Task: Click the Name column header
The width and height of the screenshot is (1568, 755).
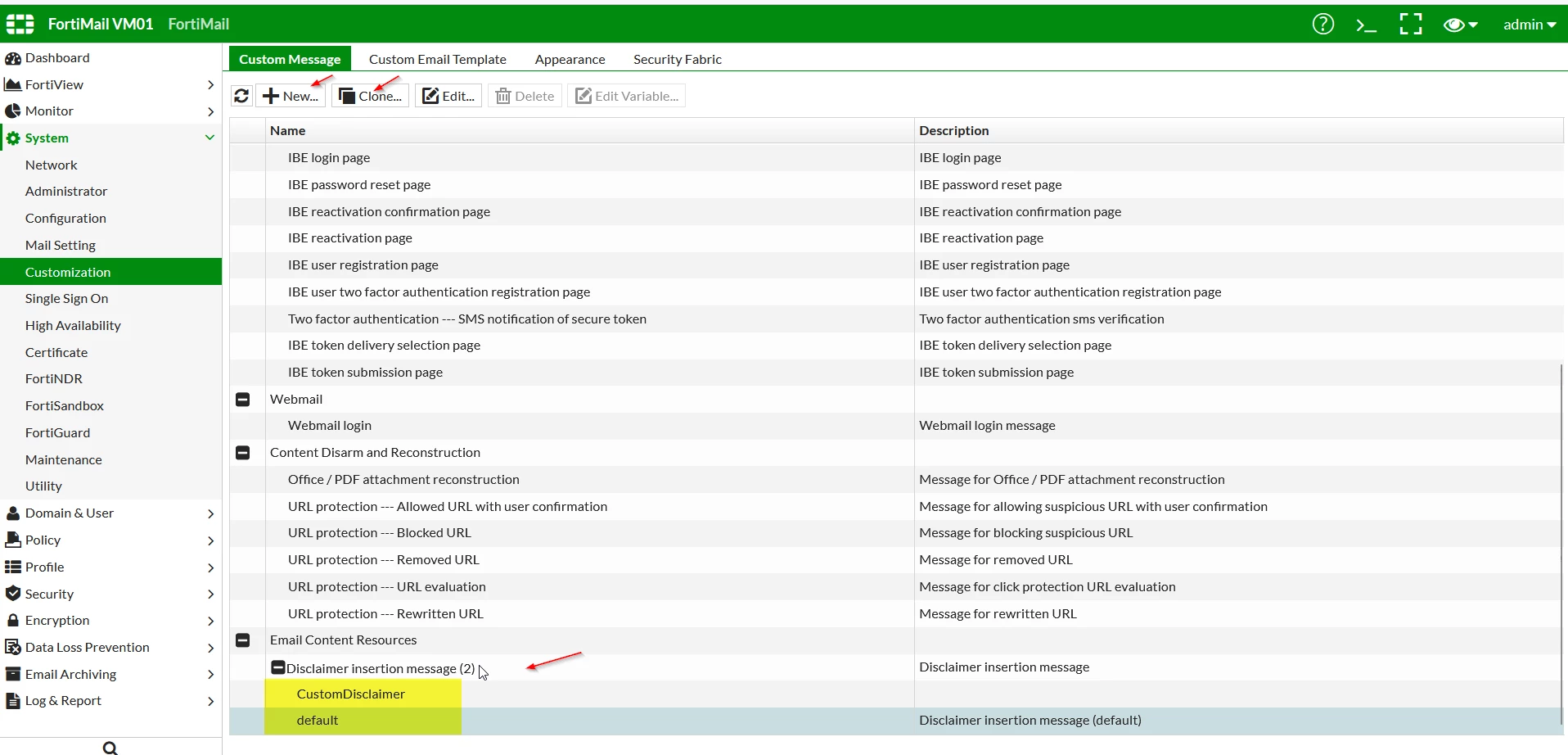Action: tap(590, 130)
